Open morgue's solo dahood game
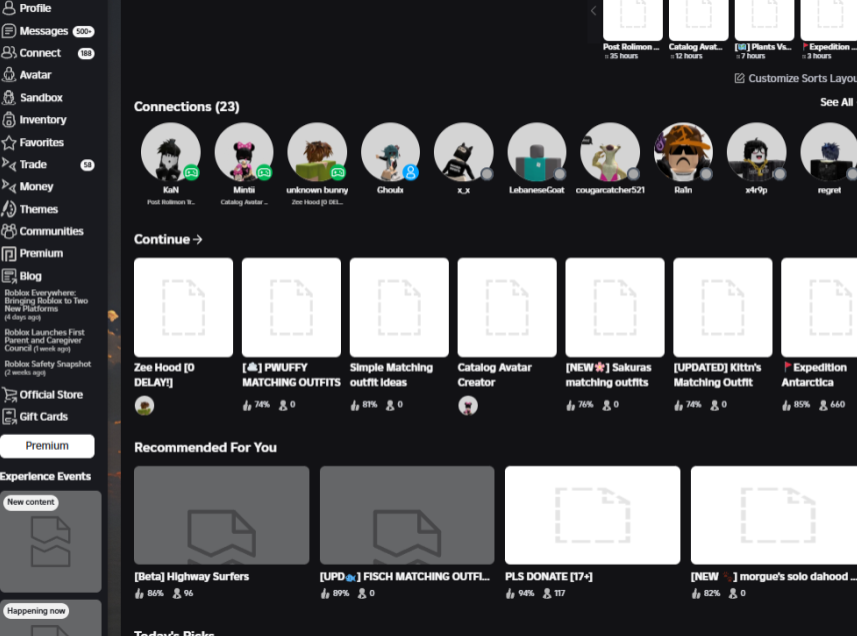This screenshot has width=857, height=636. click(774, 515)
